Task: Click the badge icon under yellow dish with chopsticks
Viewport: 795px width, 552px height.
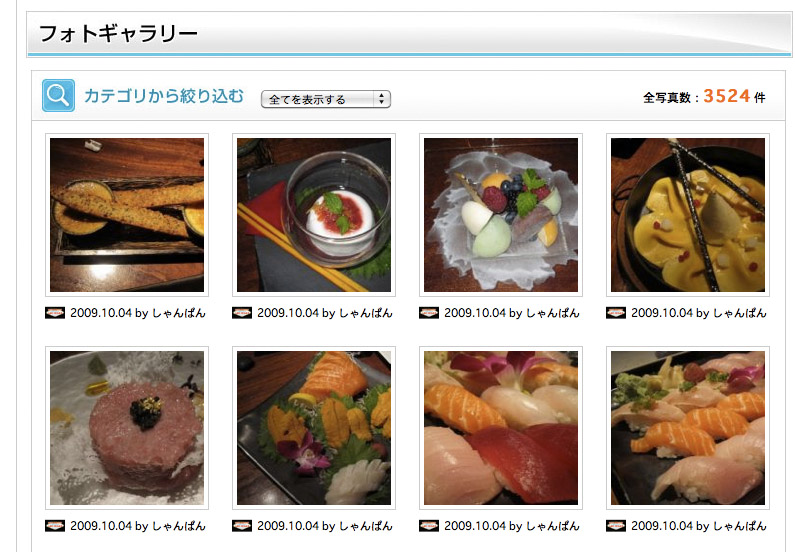Action: click(x=616, y=313)
